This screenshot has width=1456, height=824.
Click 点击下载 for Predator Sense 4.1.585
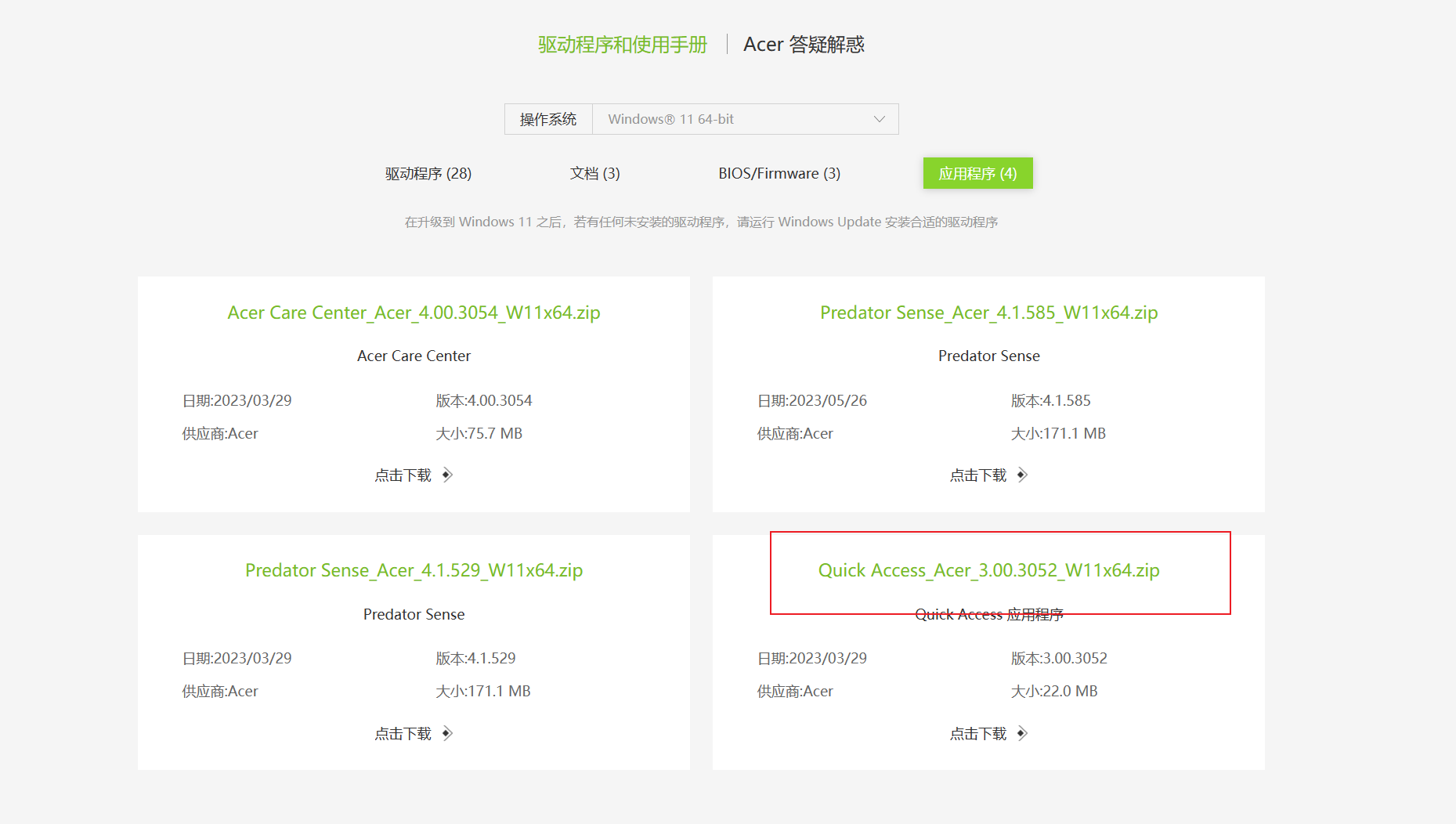point(978,475)
